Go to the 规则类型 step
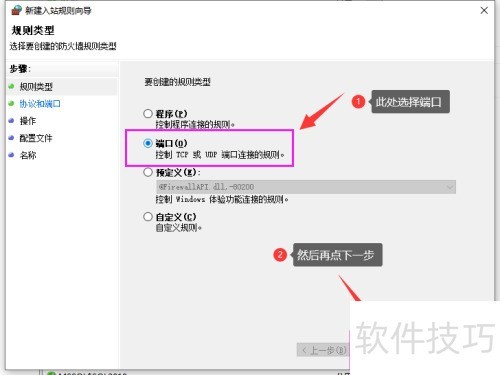 36,87
